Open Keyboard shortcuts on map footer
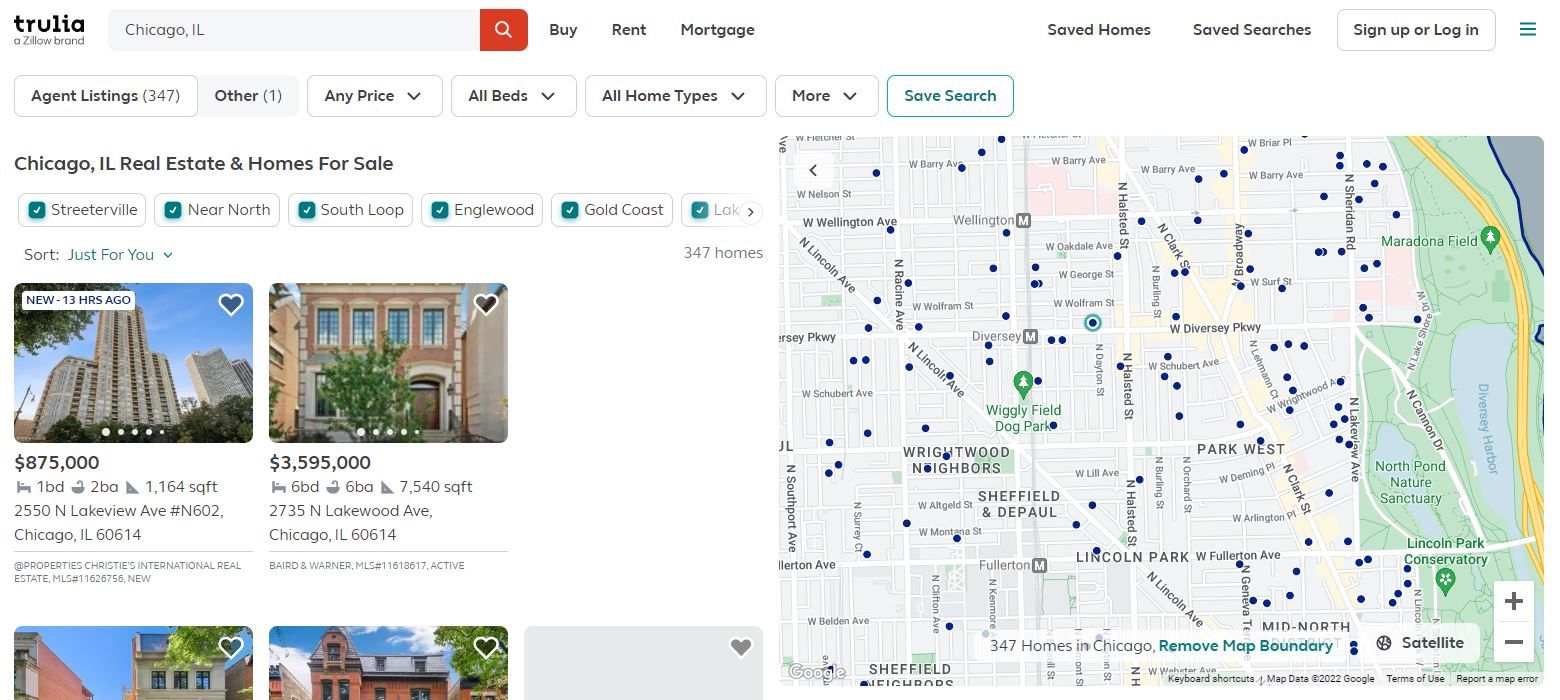This screenshot has width=1560, height=700. (x=1211, y=679)
